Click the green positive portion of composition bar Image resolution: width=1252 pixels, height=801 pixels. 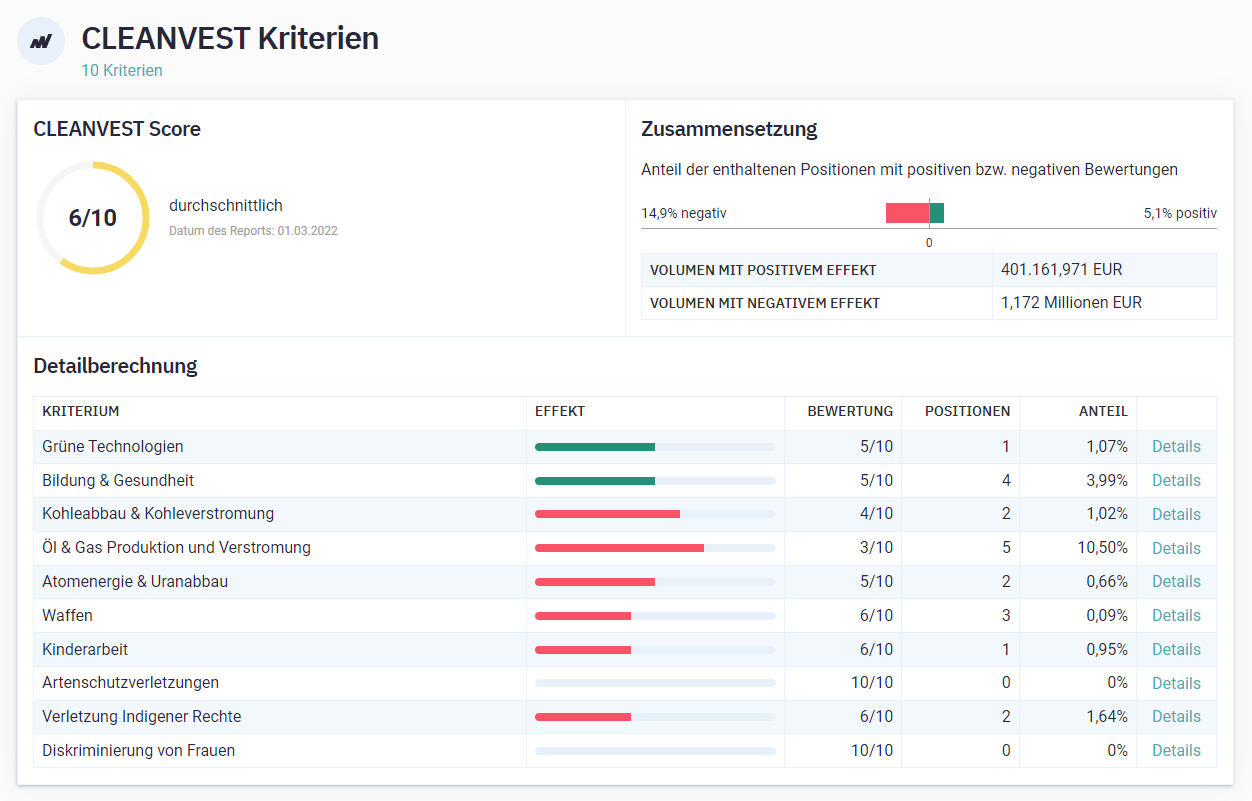937,213
